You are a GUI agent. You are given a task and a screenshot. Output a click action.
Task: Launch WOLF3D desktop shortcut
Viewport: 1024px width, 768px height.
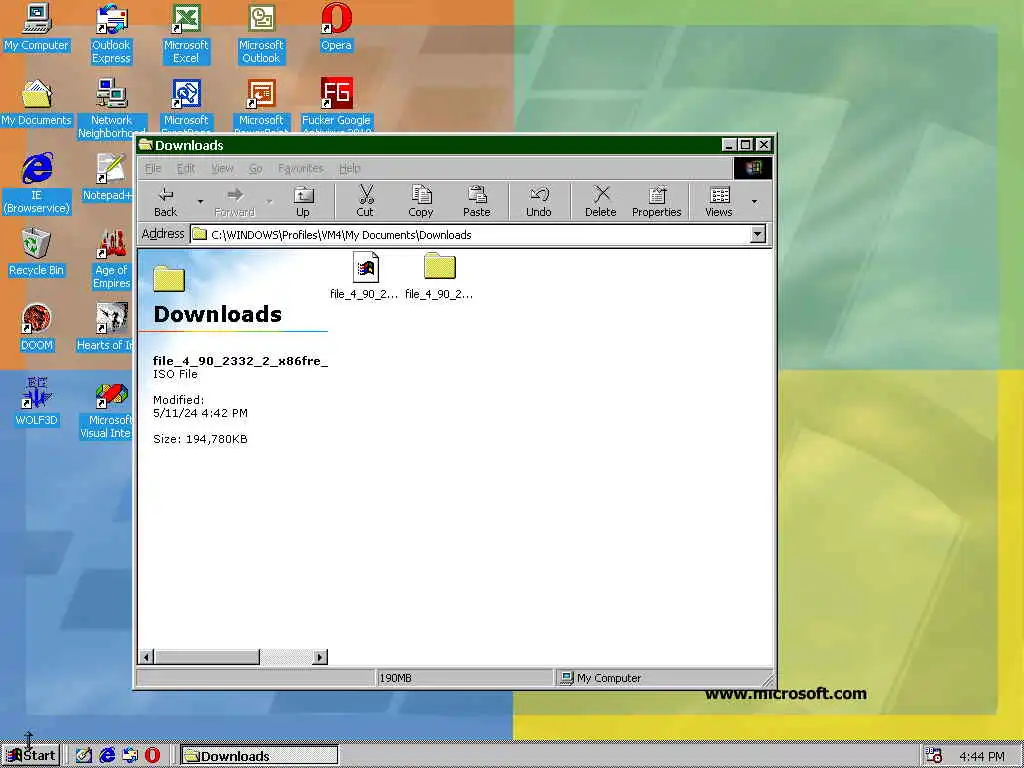37,402
